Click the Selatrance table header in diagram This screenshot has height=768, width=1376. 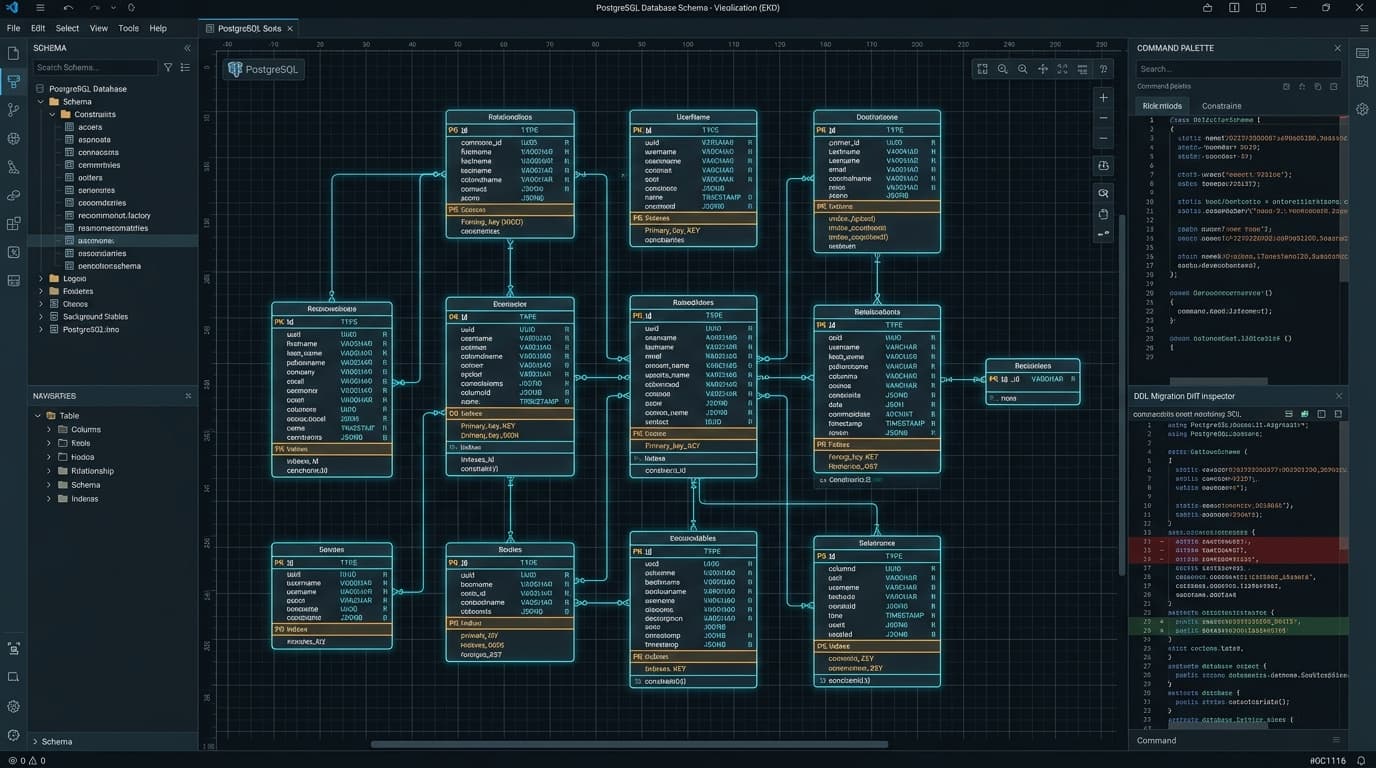(x=877, y=543)
